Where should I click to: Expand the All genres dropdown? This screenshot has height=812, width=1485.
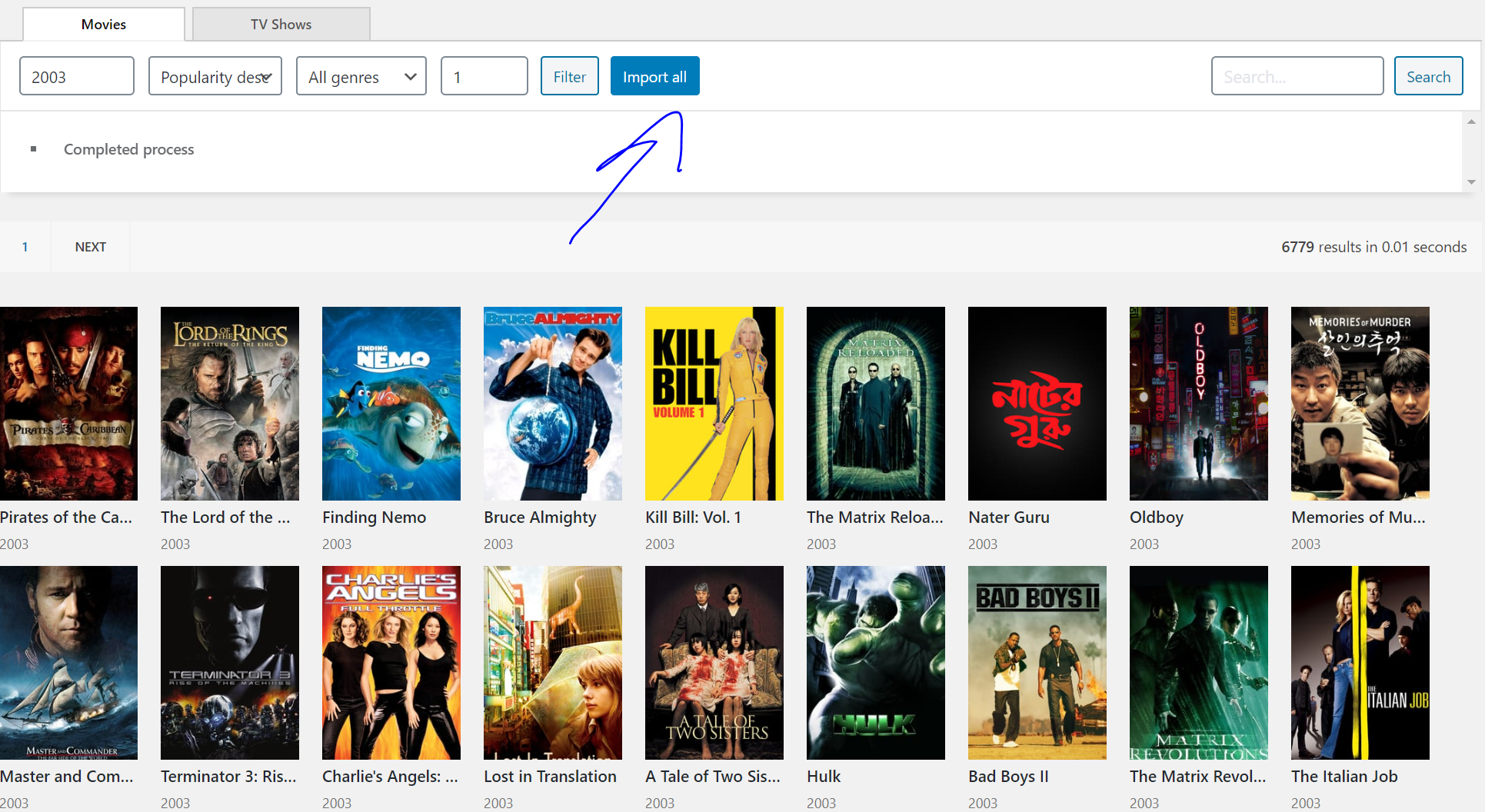[x=361, y=76]
